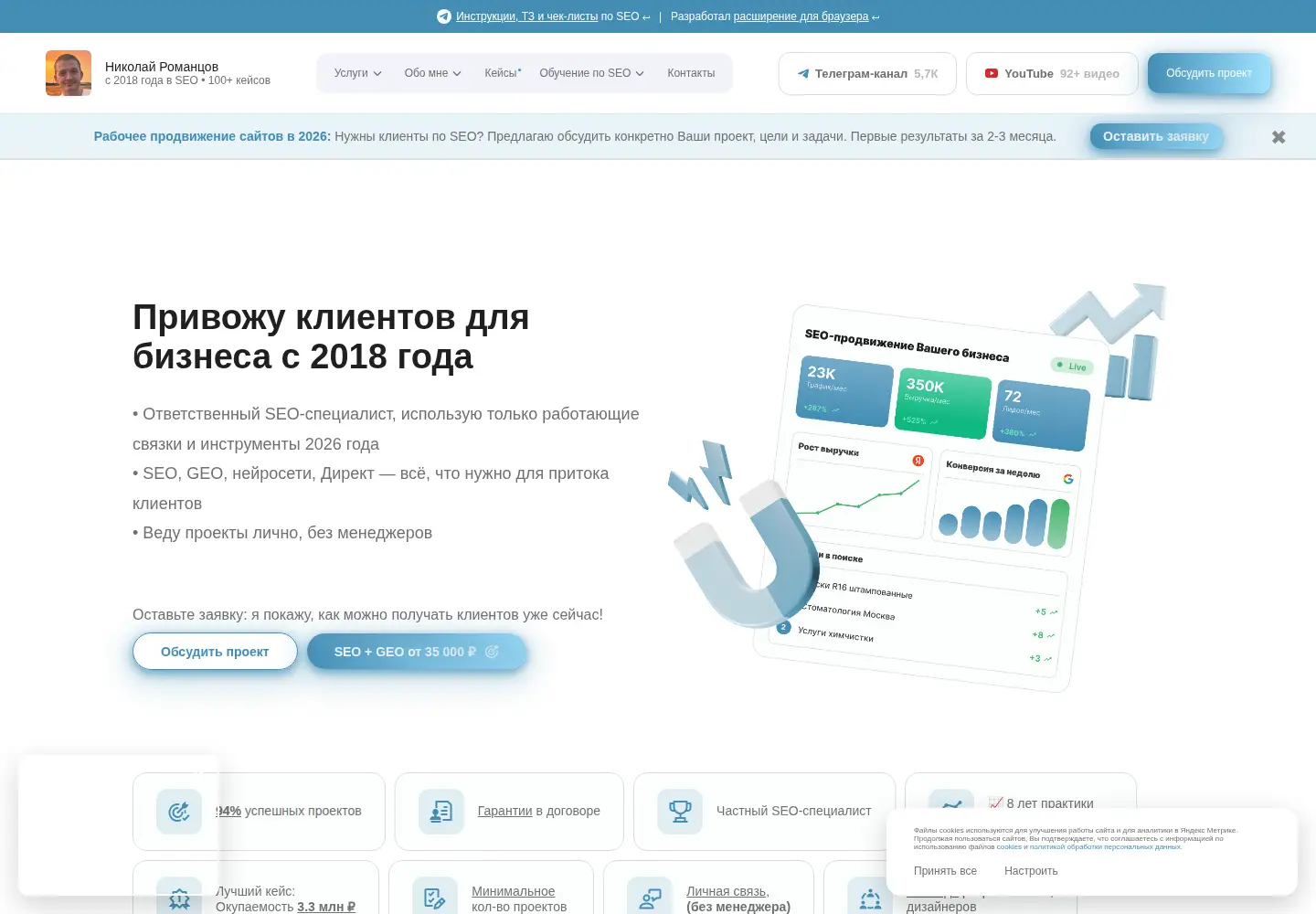Open the расширение для браузера link
Screen dimensions: 1316x914
[801, 16]
